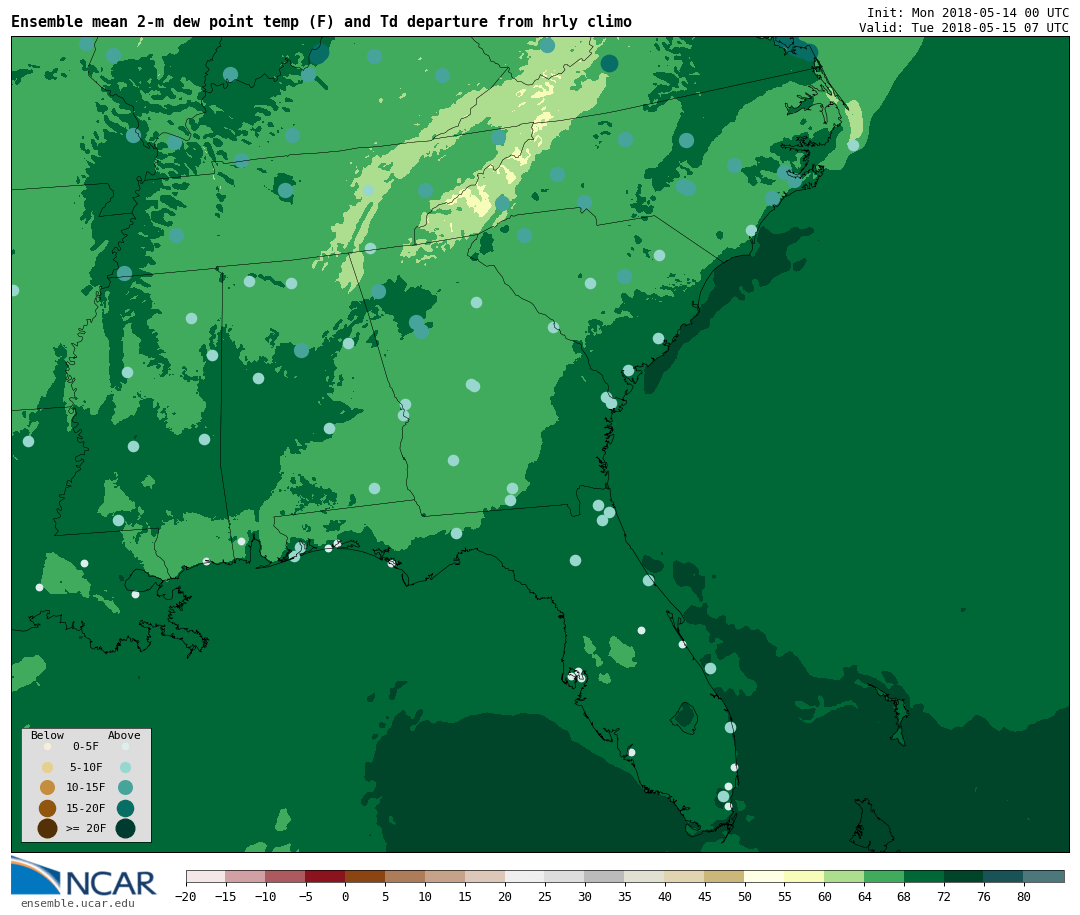The height and width of the screenshot is (915, 1080).
Task: Click the Above 10-15F legend circle
Action: 125,788
